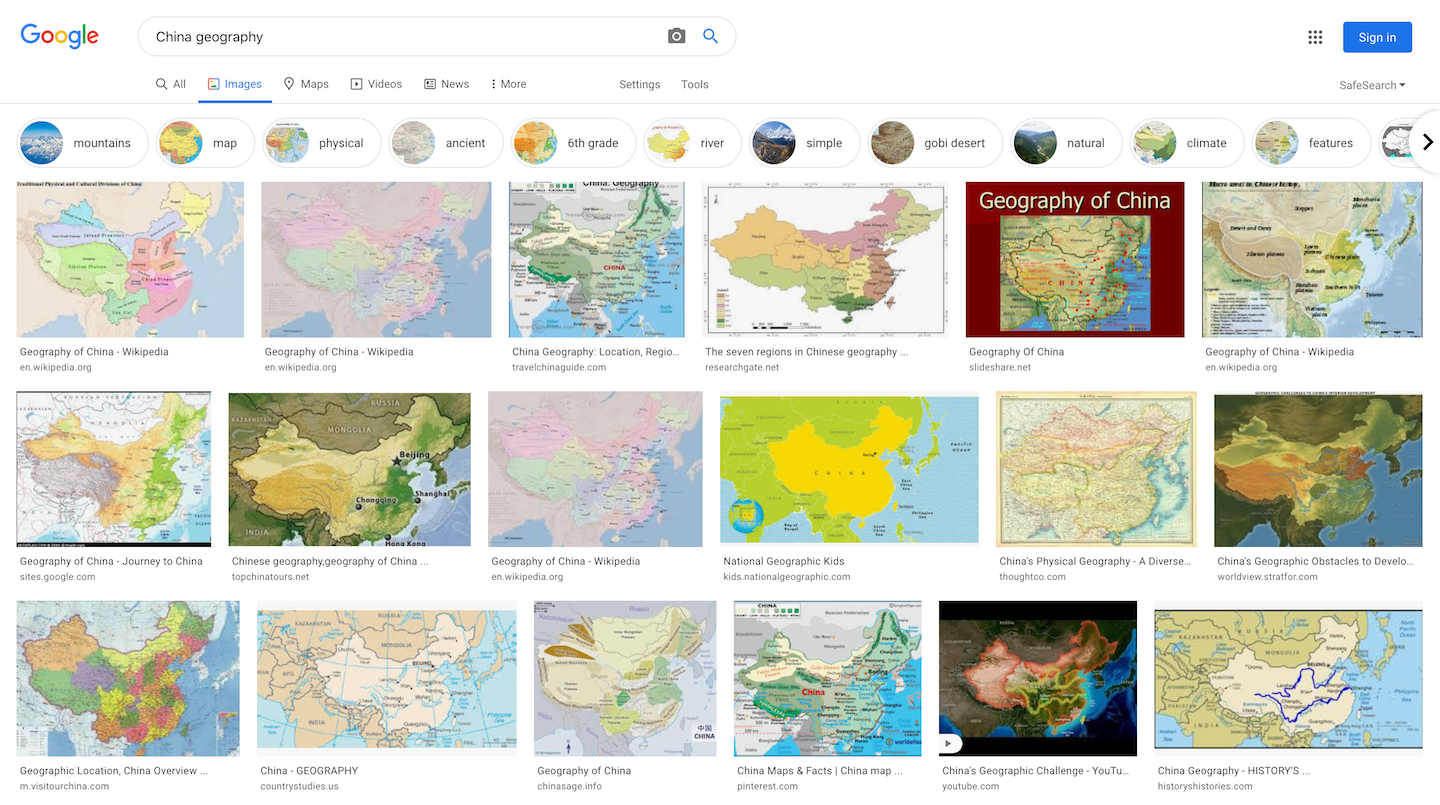Viewport: 1440px width, 805px height.
Task: Expand the SafeSearch dropdown
Action: click(x=1372, y=85)
